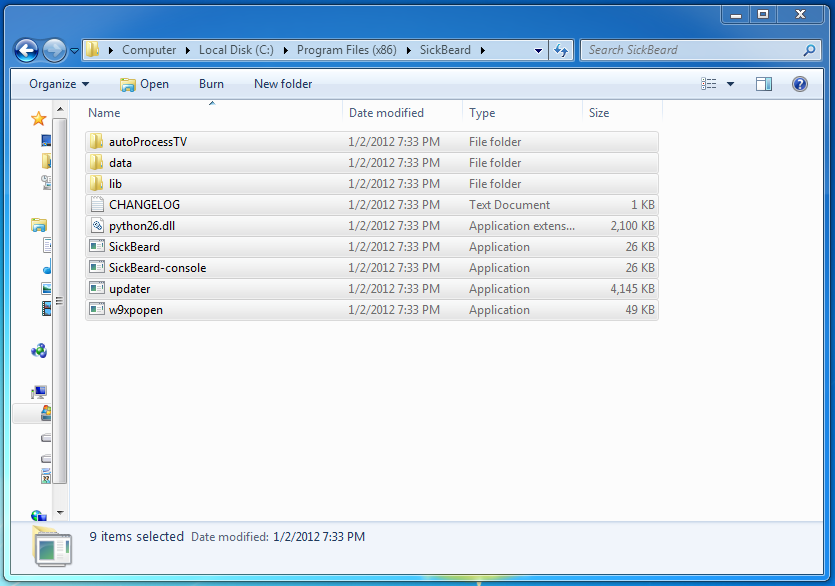The height and width of the screenshot is (586, 835).
Task: Click the CHANGELOG text document icon
Action: (97, 205)
